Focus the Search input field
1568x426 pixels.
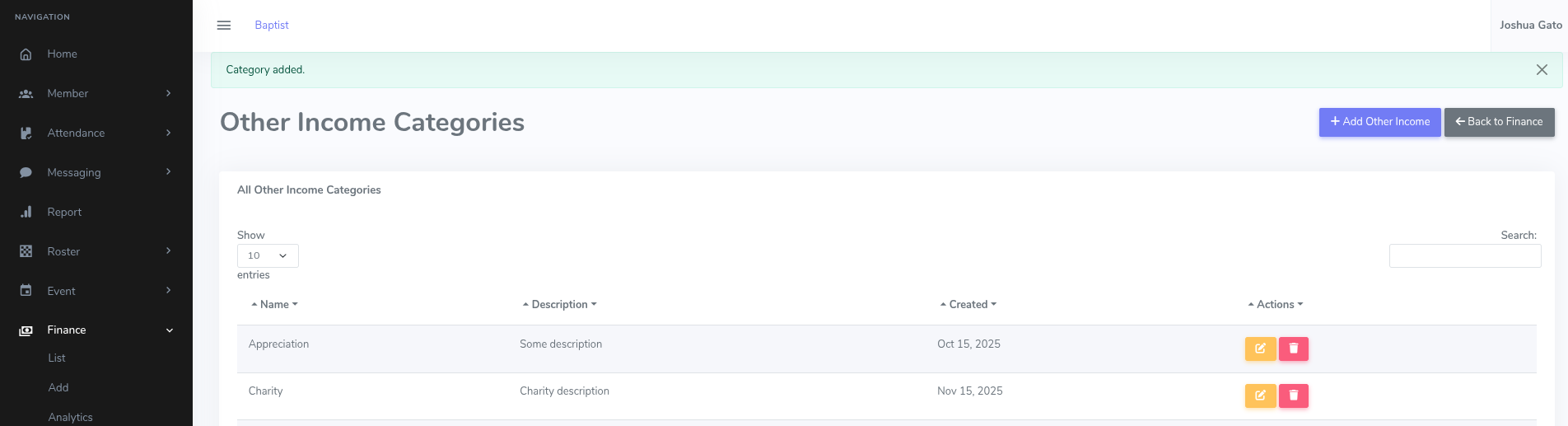[x=1464, y=256]
